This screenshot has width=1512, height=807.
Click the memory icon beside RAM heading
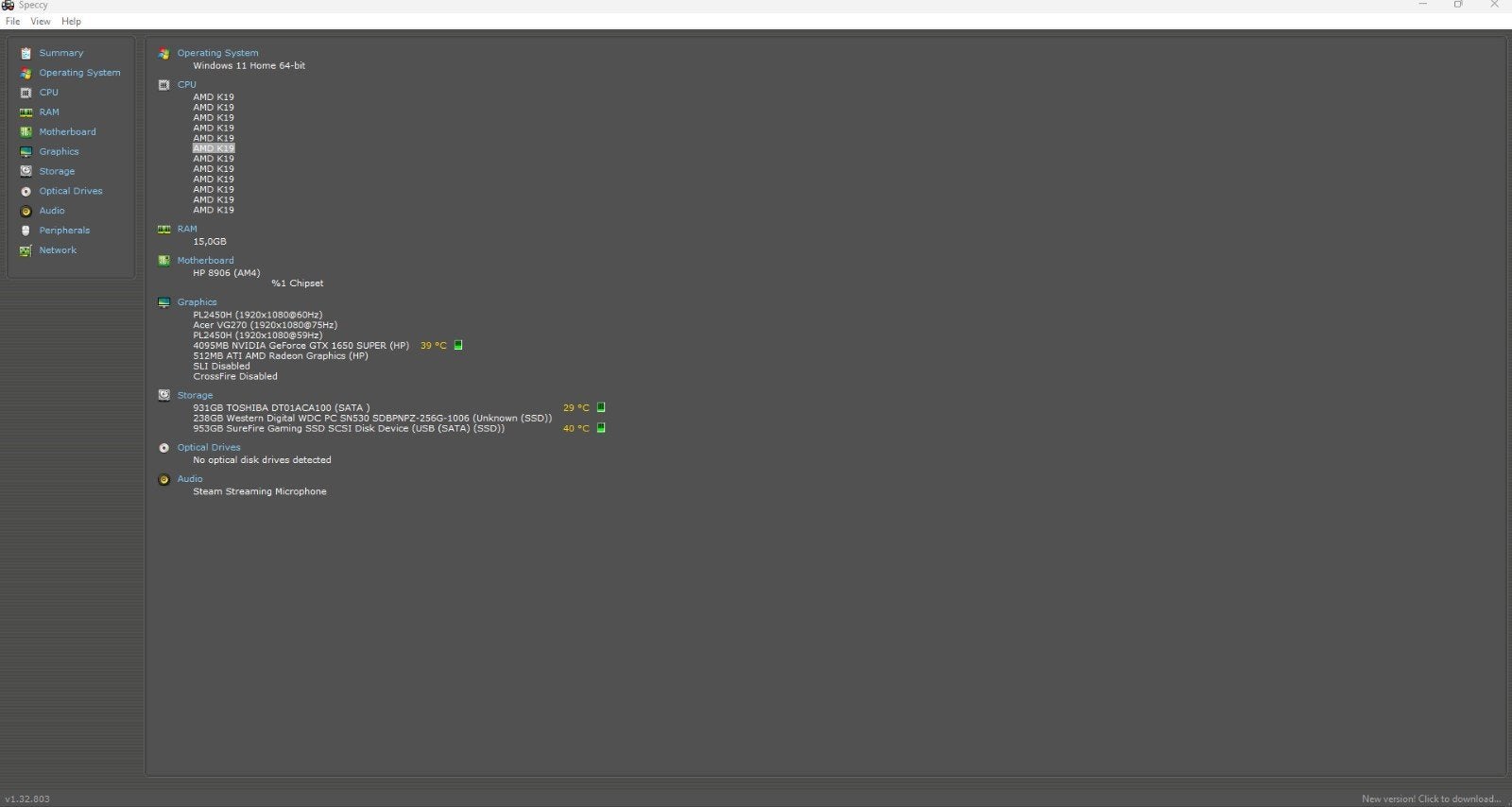[163, 230]
